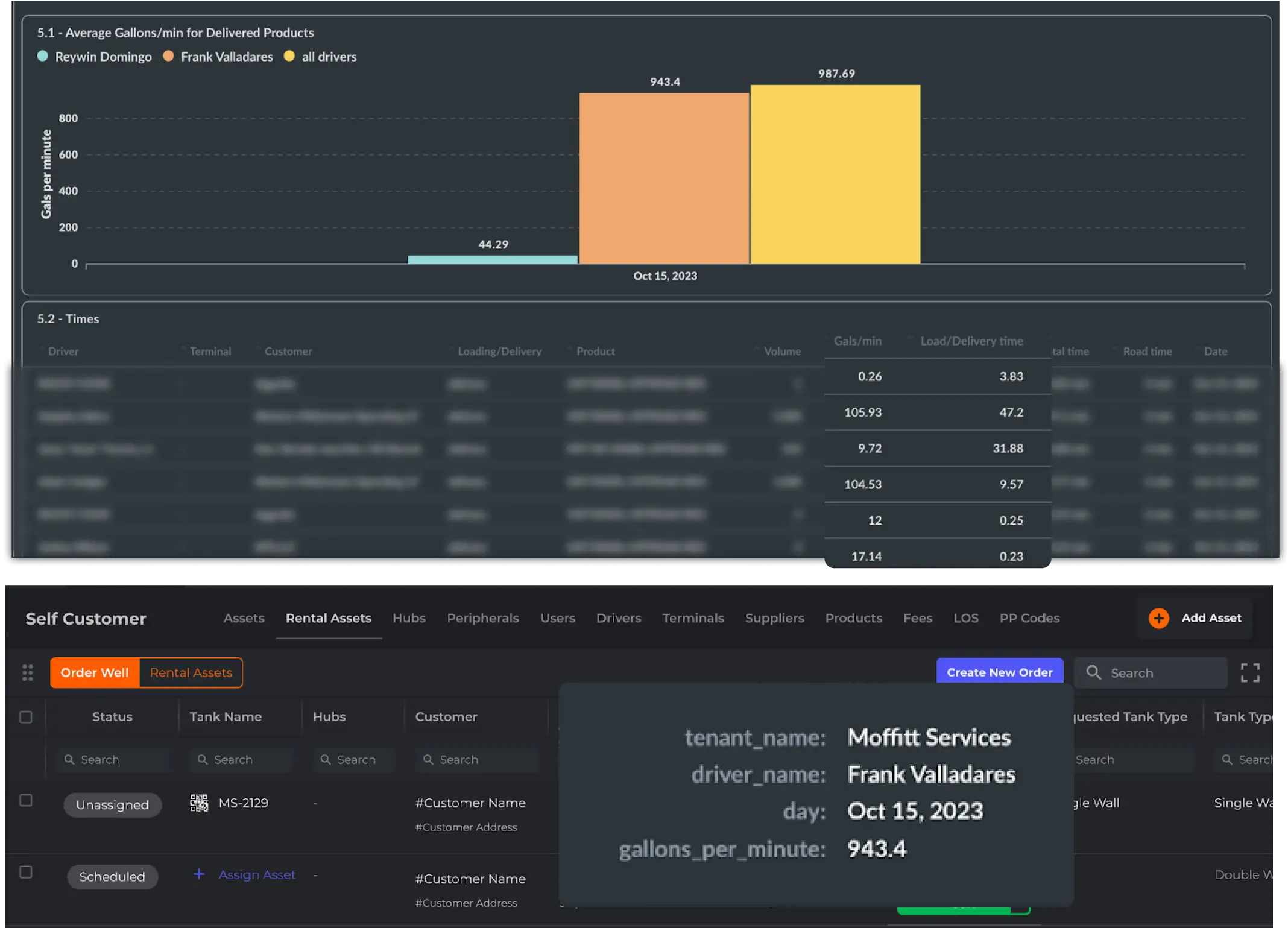Click the plus icon beside Assign Asset

coord(199,874)
